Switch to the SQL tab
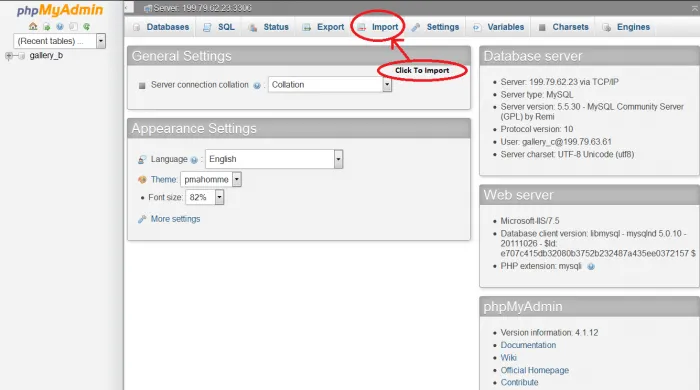Screen dimensions: 700x390 click(226, 27)
